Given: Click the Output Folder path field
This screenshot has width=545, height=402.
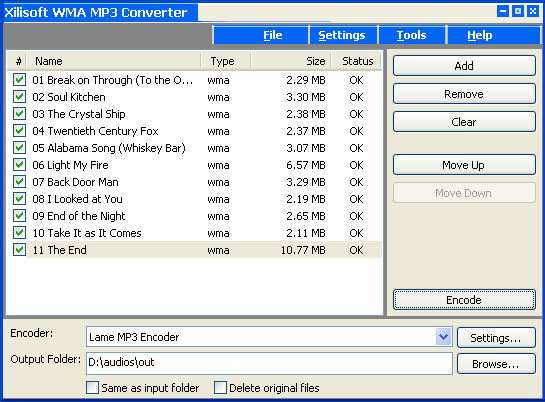Looking at the screenshot, I should 269,363.
